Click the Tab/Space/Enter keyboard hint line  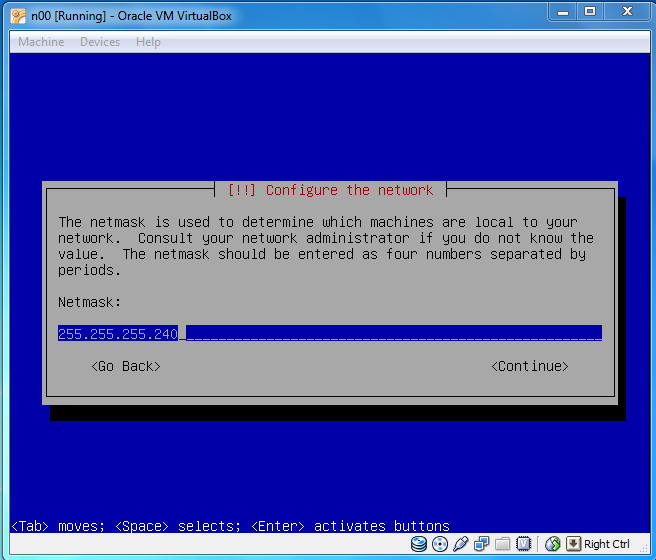[x=230, y=526]
